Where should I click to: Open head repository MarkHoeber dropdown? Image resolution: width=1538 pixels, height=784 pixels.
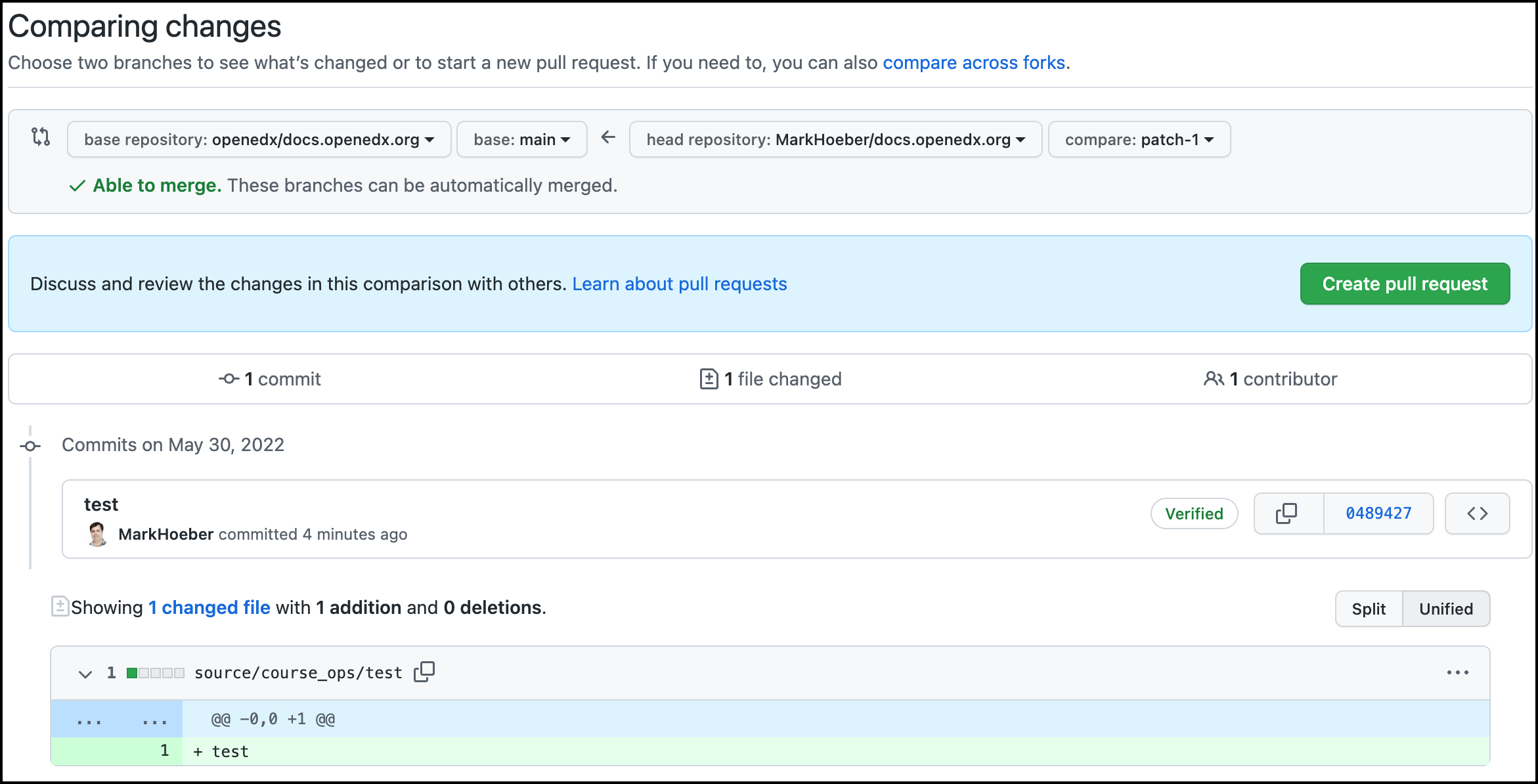[835, 139]
